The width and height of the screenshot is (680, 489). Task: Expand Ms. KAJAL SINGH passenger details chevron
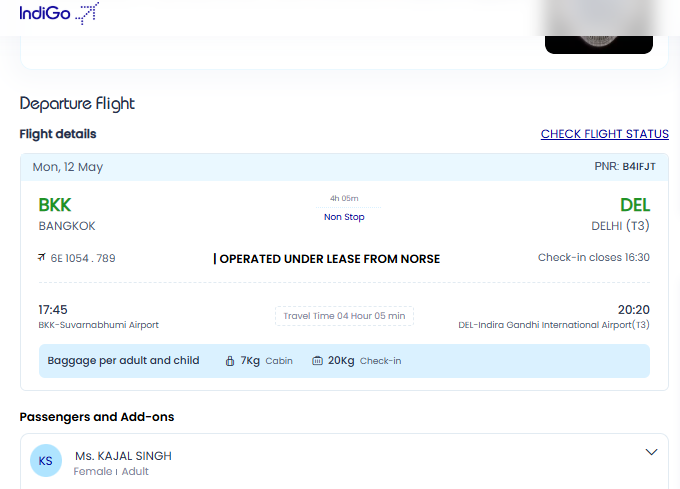[651, 452]
